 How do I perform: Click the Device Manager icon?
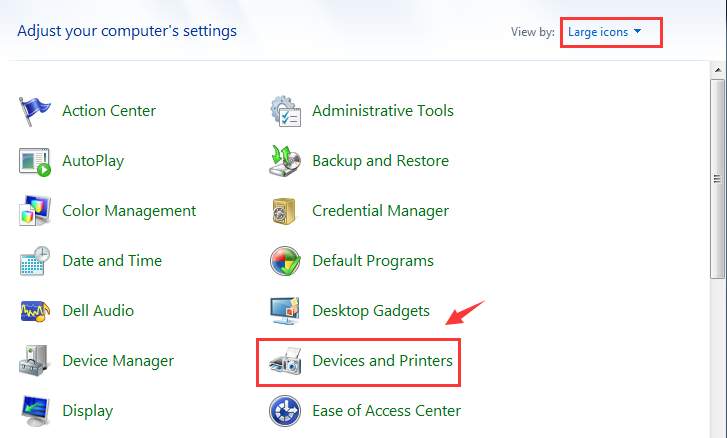(x=34, y=360)
